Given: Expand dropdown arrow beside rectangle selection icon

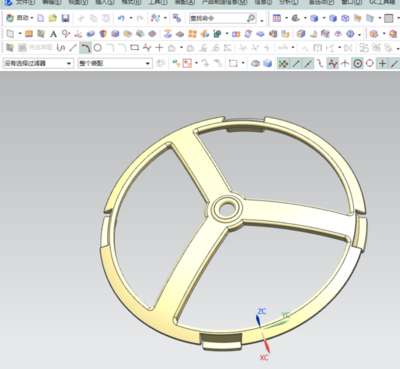Looking at the screenshot, I should (x=243, y=63).
